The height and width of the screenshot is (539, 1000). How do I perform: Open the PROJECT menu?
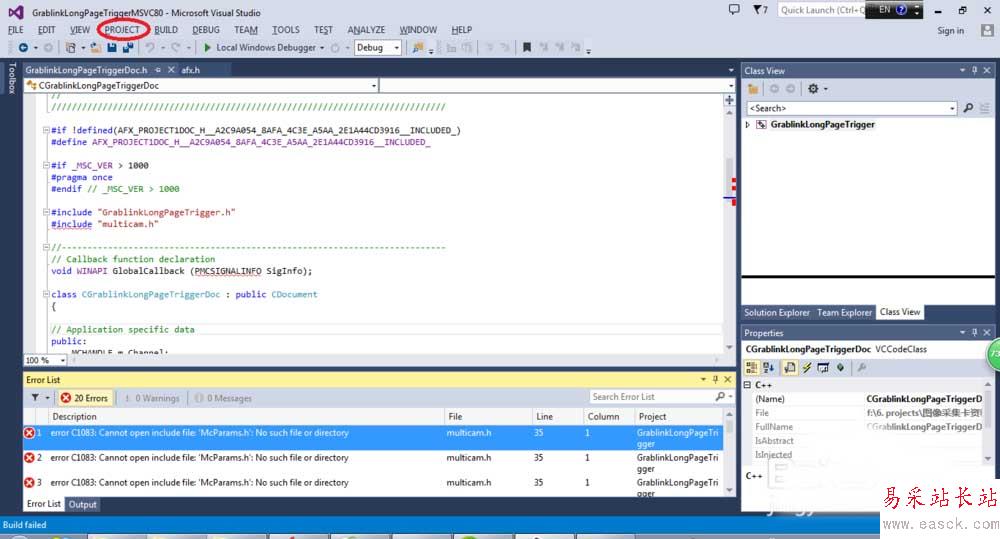(122, 30)
